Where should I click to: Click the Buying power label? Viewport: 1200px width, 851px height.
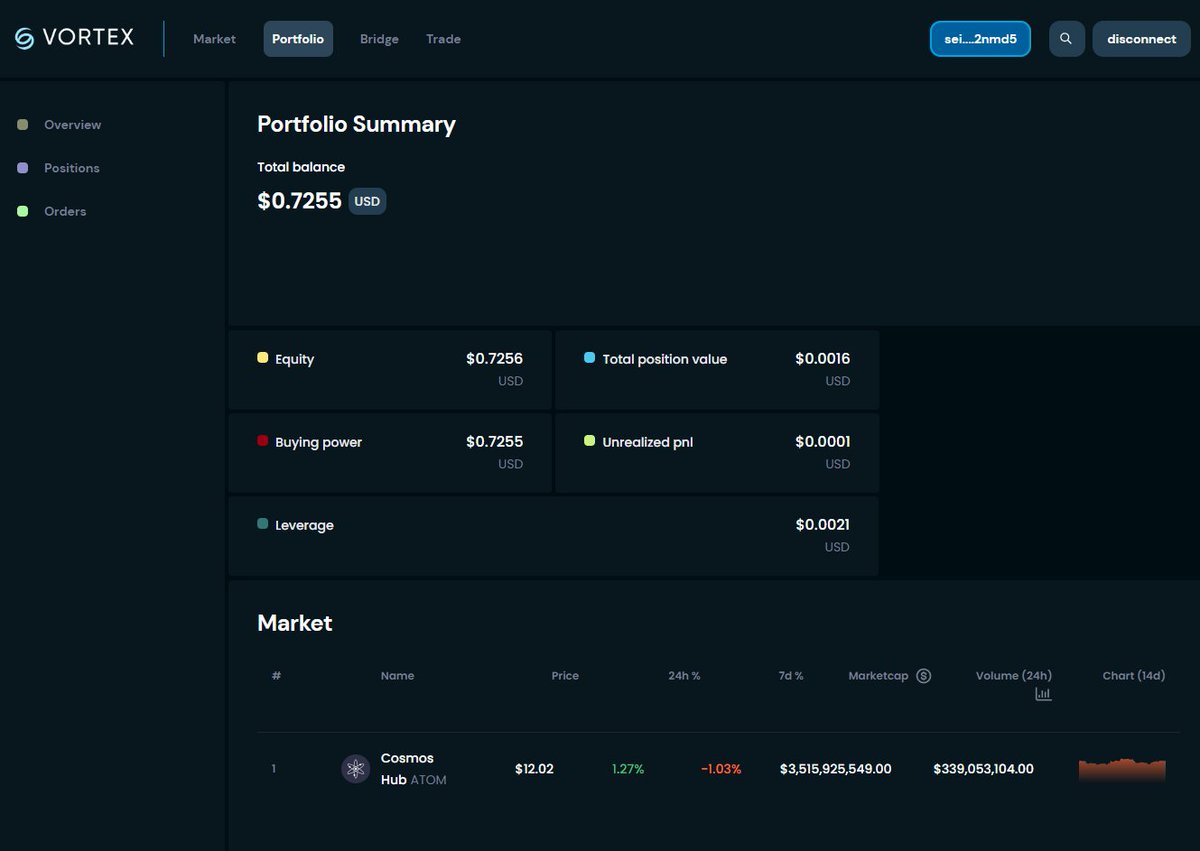tap(319, 442)
